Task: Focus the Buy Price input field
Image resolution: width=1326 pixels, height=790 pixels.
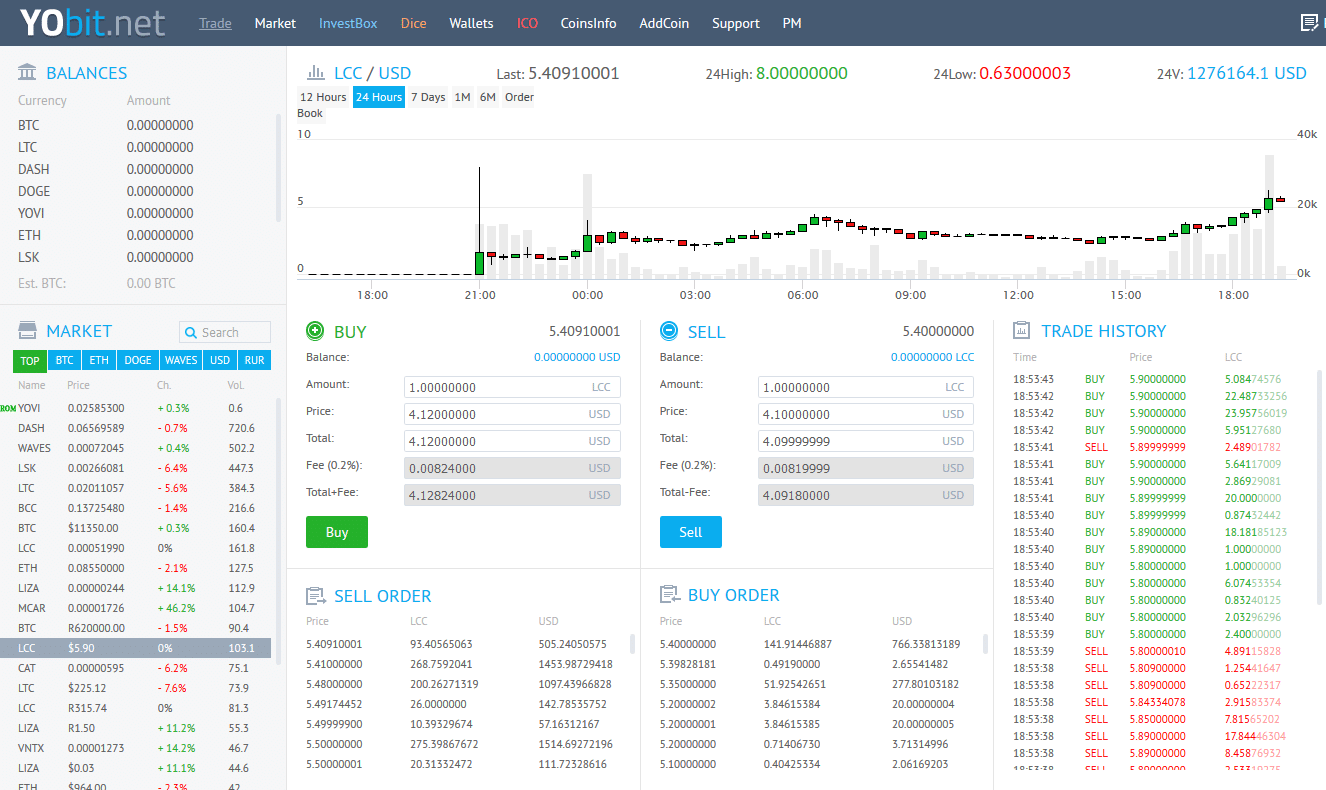Action: (512, 414)
